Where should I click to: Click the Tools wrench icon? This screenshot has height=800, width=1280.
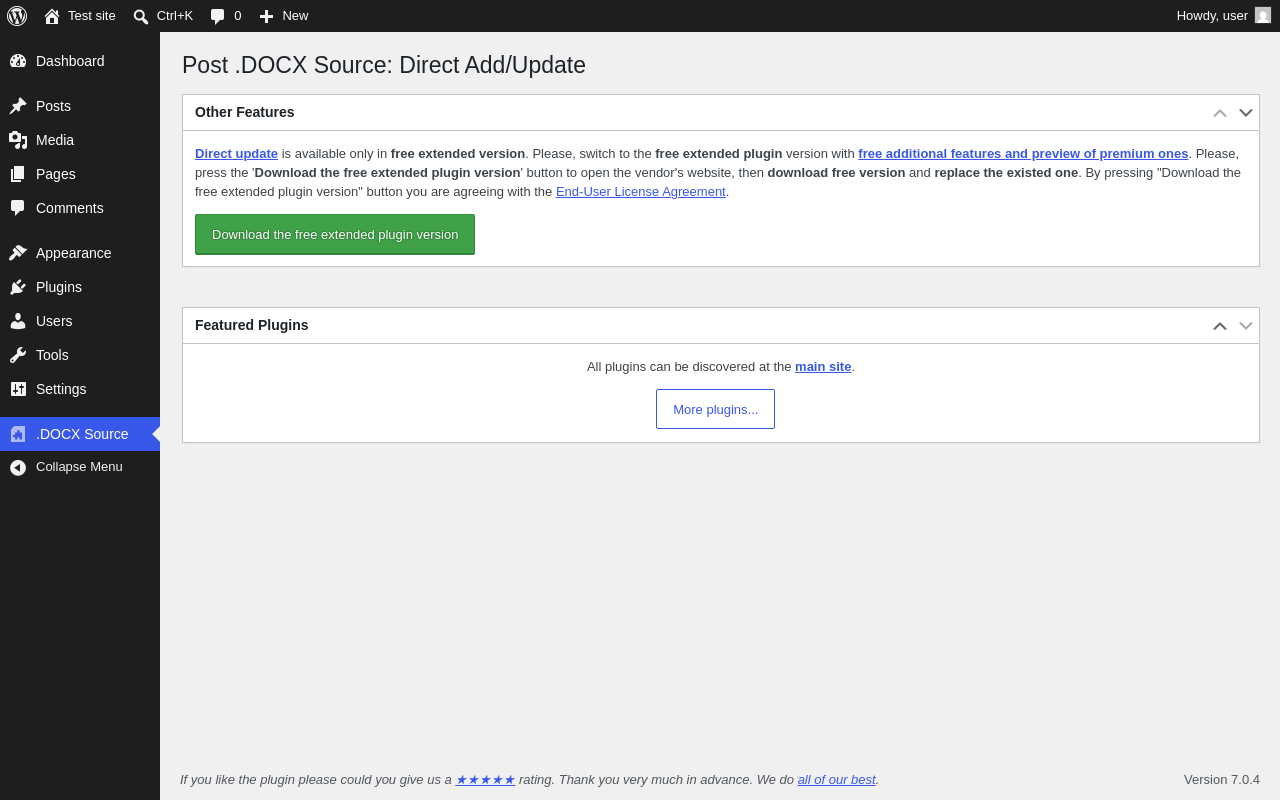[18, 355]
